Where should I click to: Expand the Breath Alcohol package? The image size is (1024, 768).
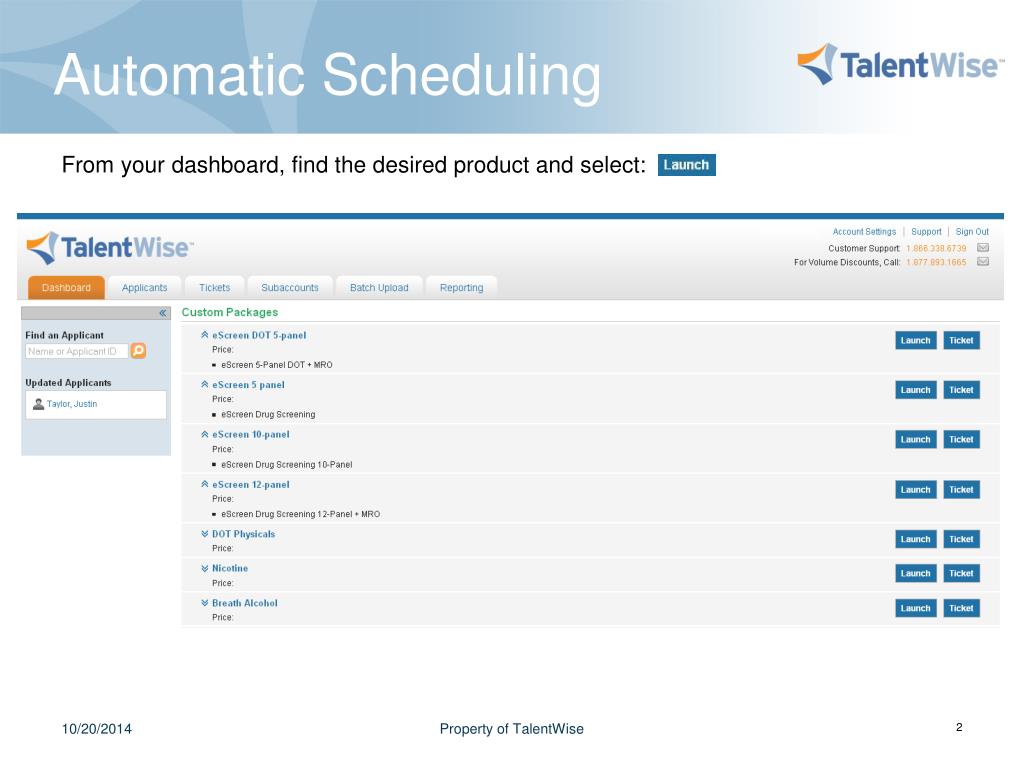pos(204,603)
